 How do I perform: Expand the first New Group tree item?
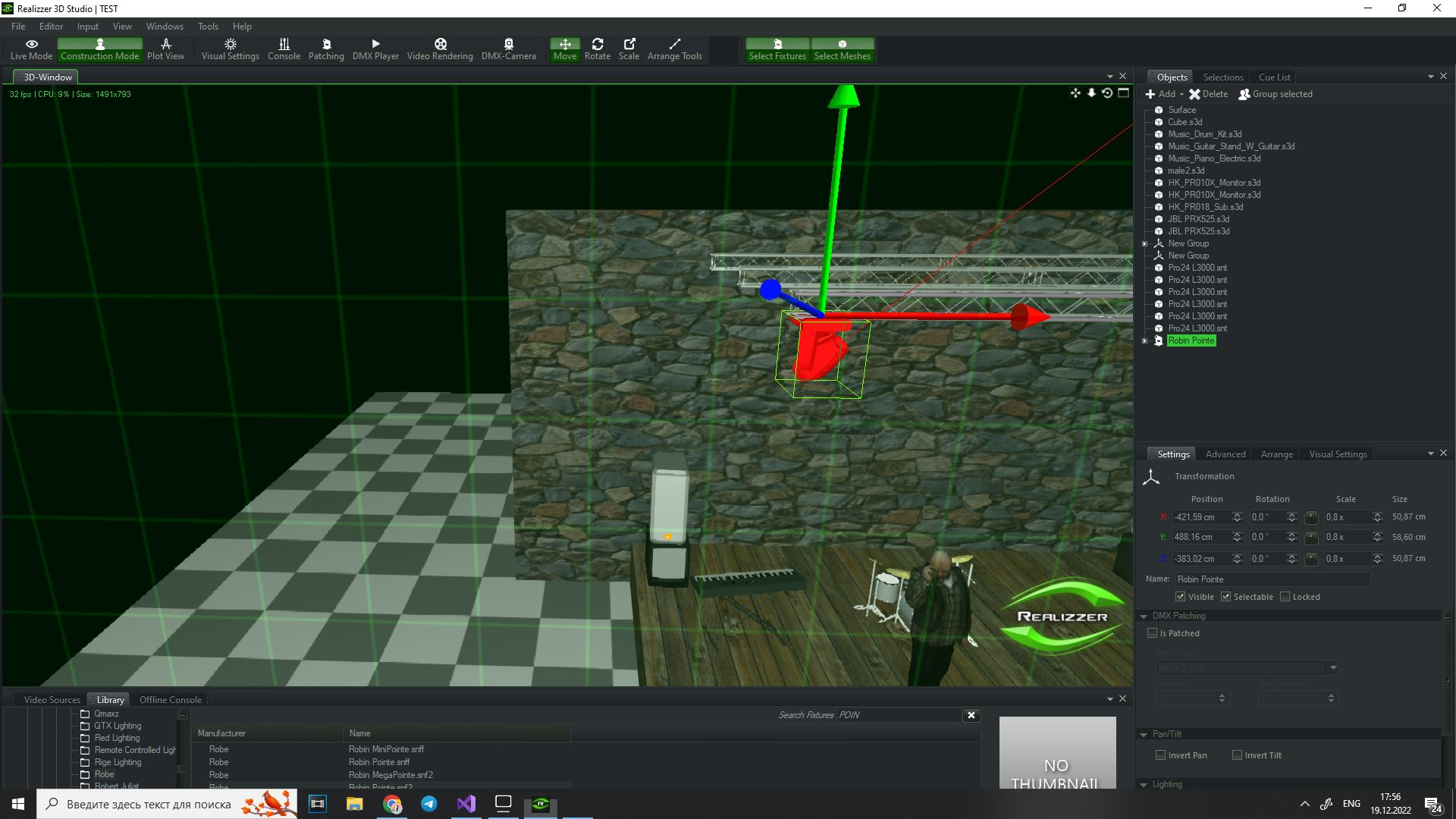[1145, 243]
